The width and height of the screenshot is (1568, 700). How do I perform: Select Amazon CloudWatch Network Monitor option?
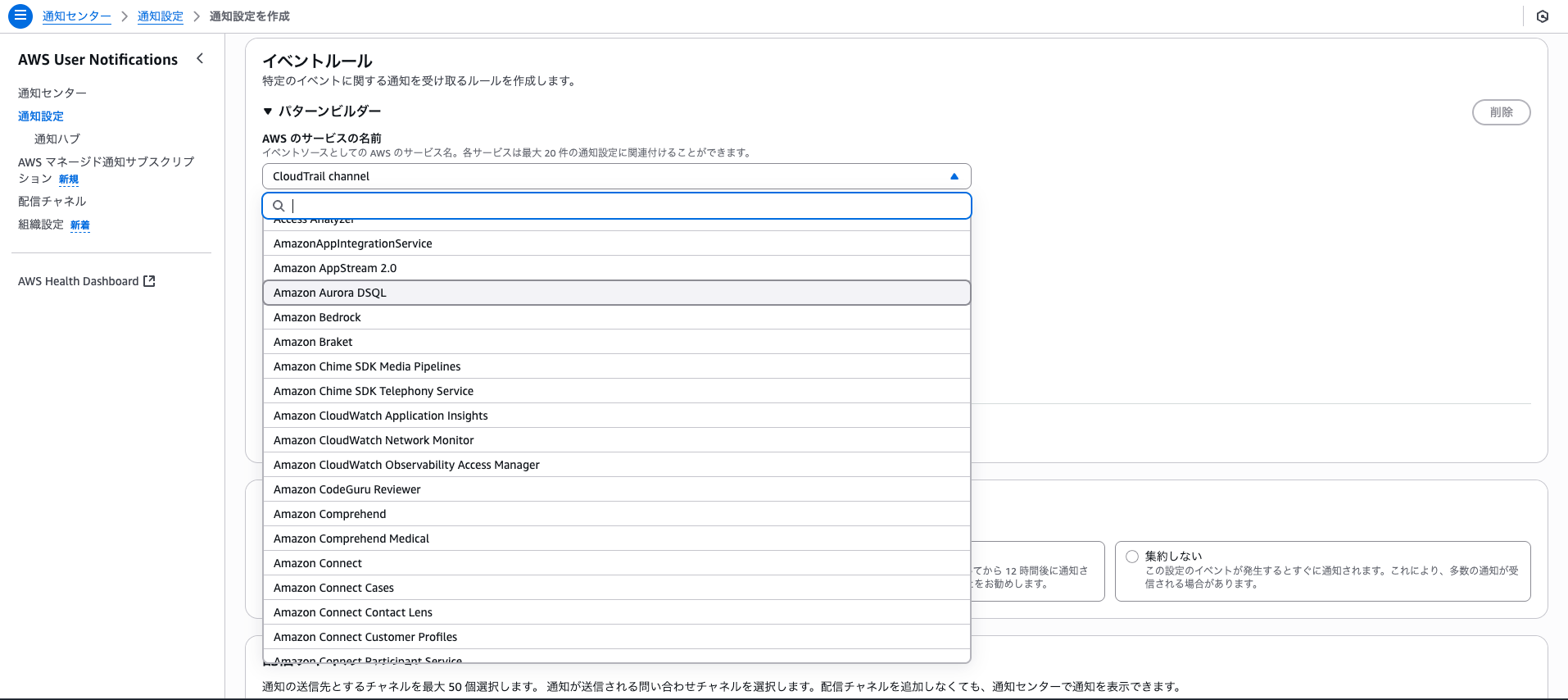(616, 440)
